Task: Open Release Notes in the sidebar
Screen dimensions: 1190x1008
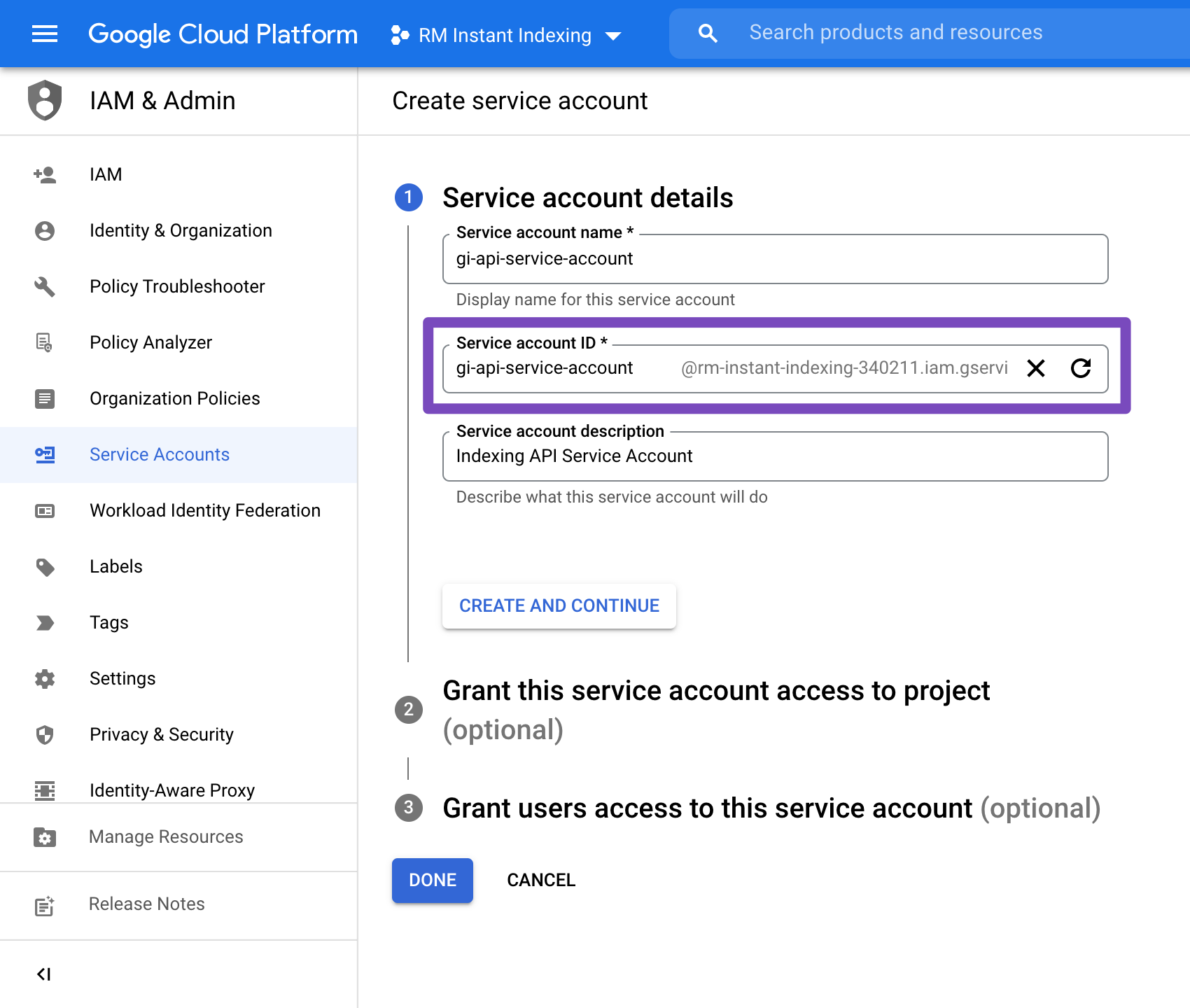Action: coord(146,904)
